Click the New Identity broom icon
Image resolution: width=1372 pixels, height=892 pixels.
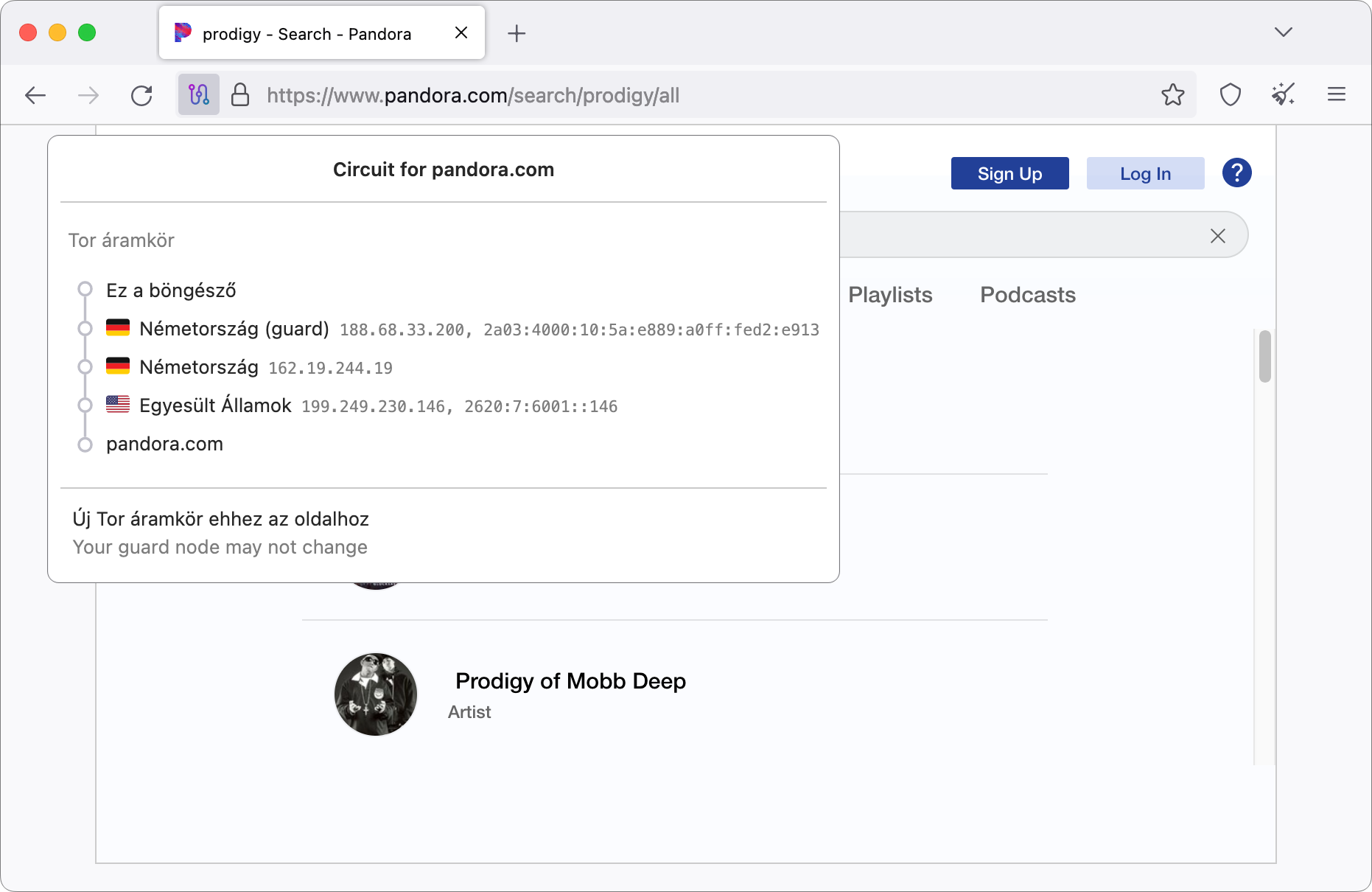(x=1284, y=94)
